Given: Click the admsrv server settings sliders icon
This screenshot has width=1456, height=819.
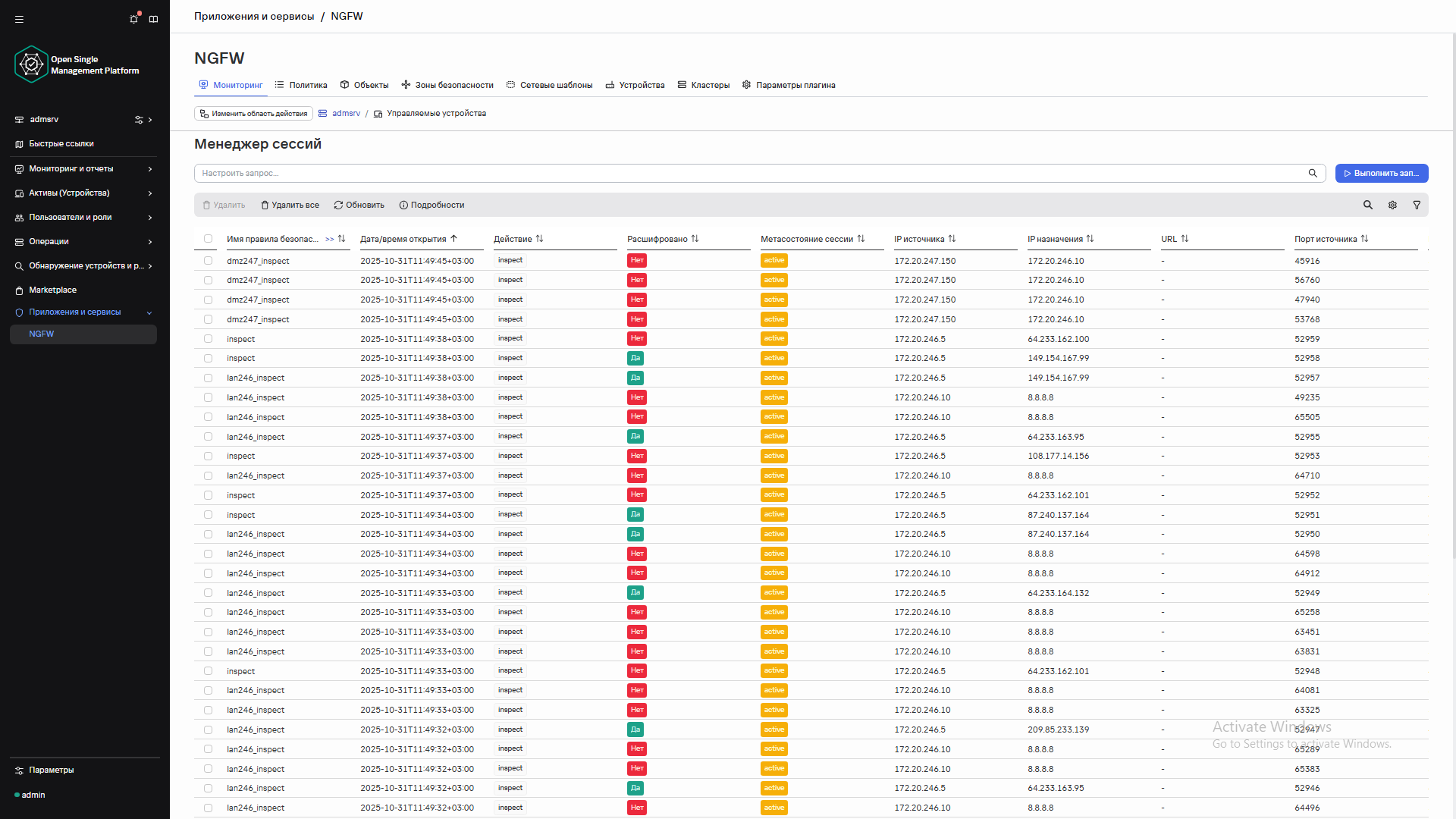Looking at the screenshot, I should pyautogui.click(x=139, y=120).
